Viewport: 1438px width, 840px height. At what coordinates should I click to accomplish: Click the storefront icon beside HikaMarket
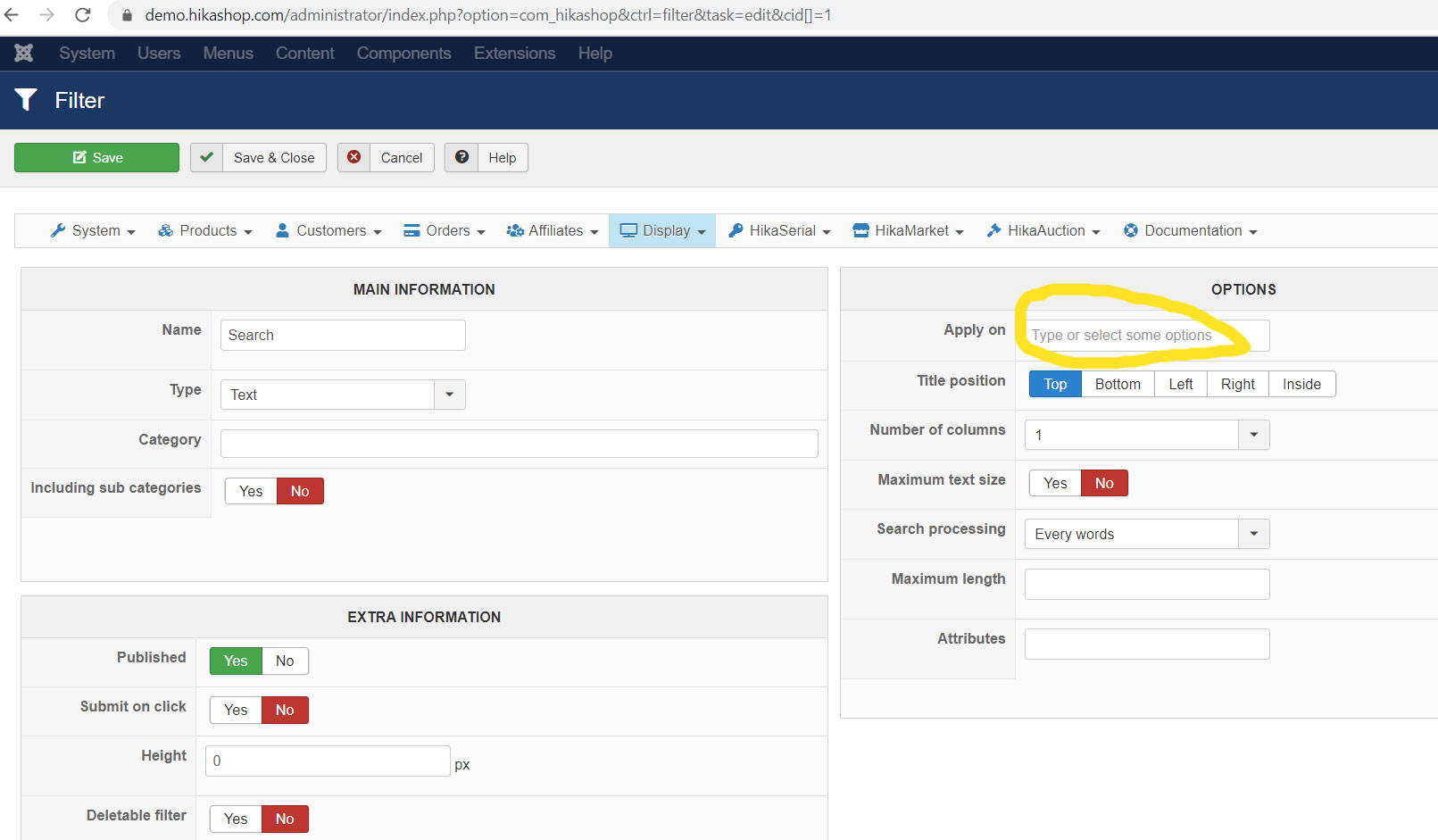(x=860, y=230)
